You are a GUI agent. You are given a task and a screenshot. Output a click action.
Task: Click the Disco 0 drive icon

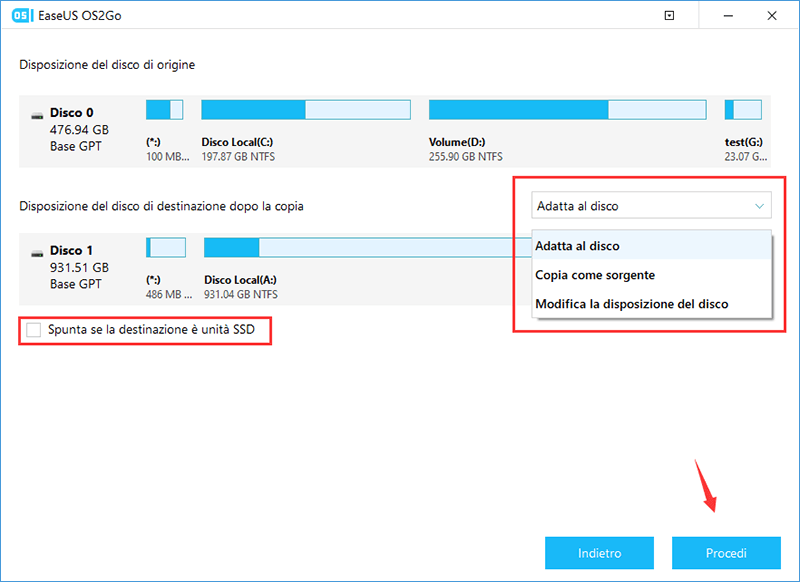37,116
